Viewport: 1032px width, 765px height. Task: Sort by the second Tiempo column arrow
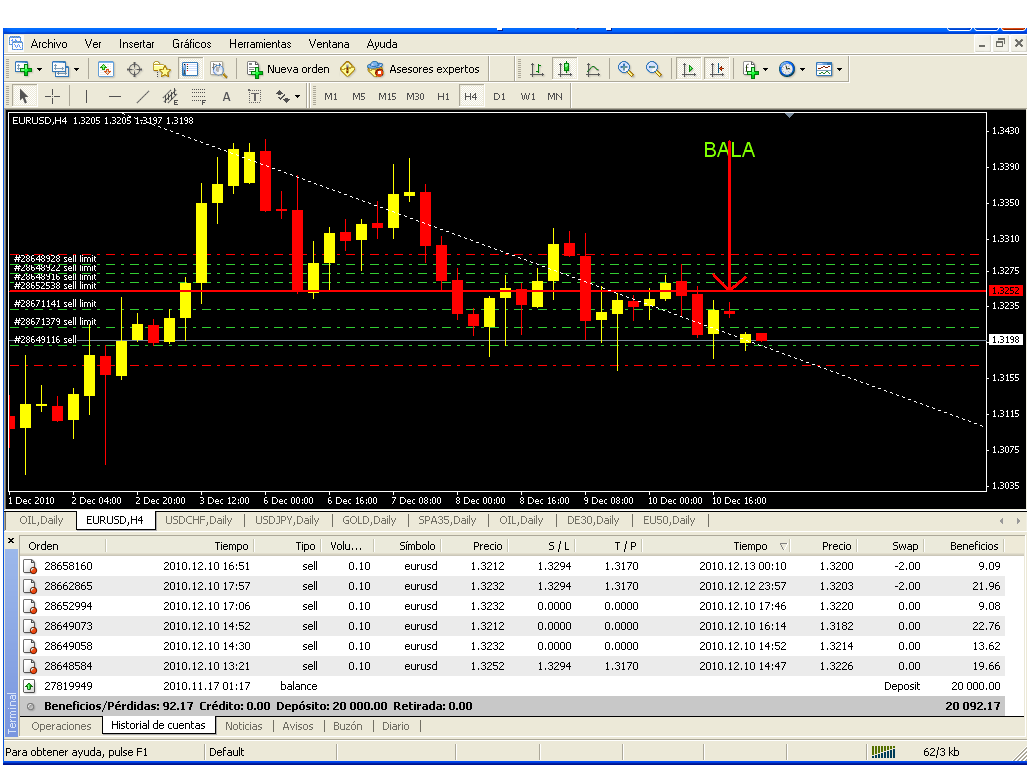point(783,546)
